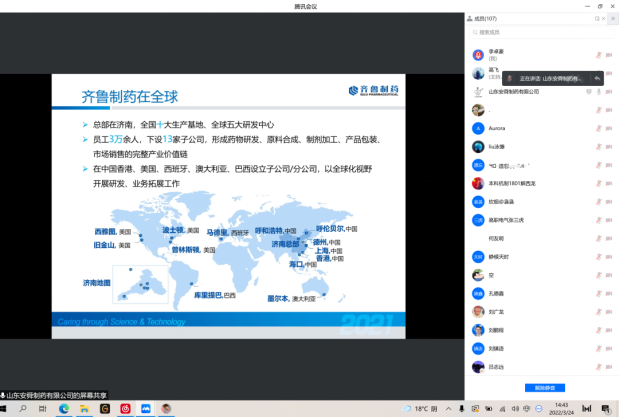Click the reply arrow in the speaking tooltip

coord(597,79)
